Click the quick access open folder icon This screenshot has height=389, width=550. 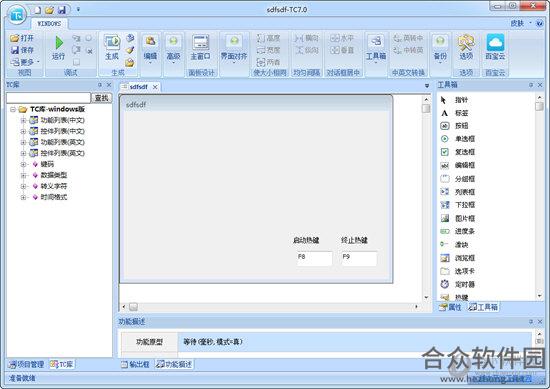tap(49, 10)
